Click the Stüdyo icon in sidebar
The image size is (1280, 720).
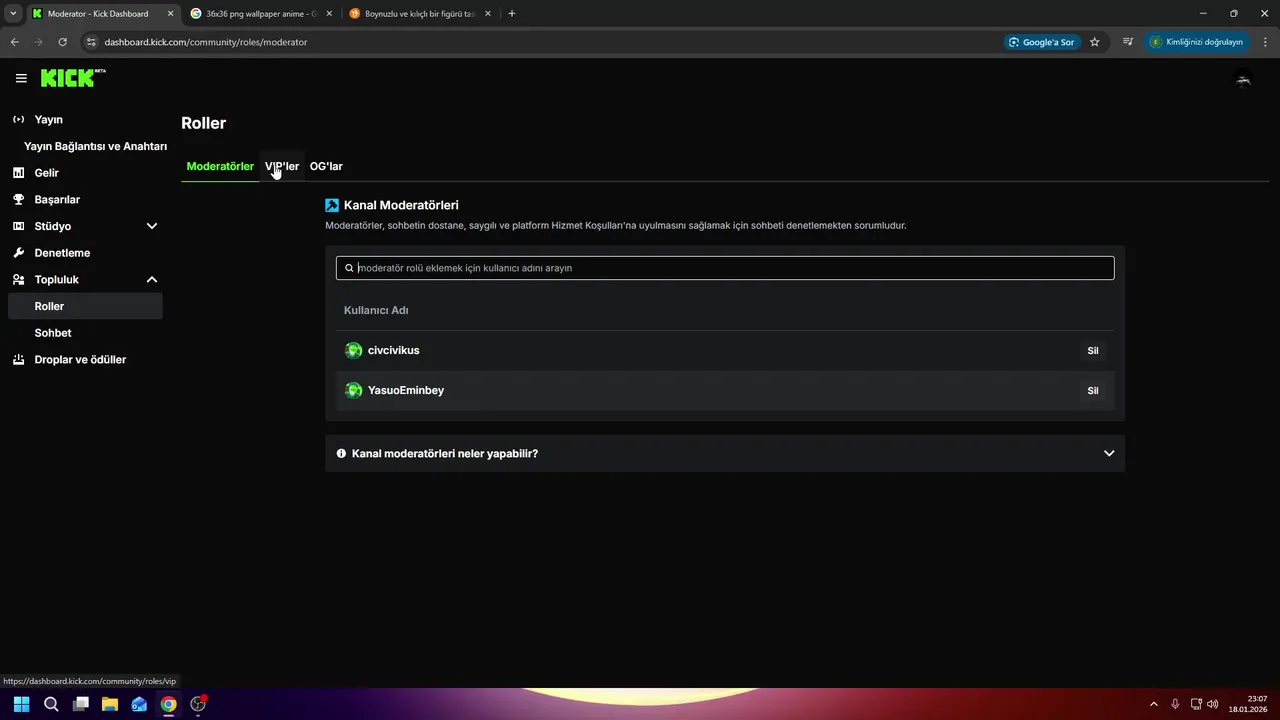pyautogui.click(x=18, y=226)
